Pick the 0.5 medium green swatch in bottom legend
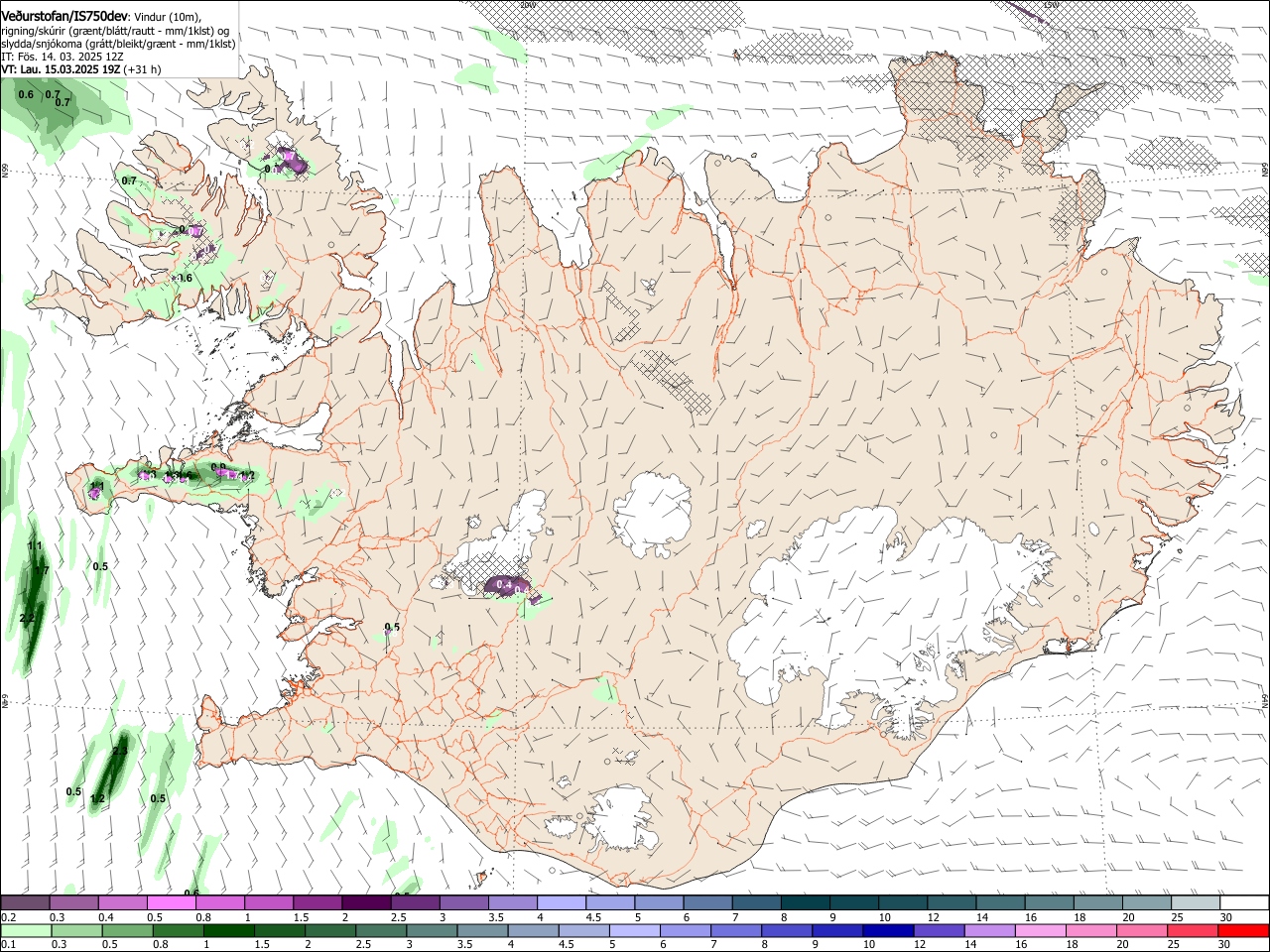The image size is (1270, 952). pyautogui.click(x=127, y=930)
